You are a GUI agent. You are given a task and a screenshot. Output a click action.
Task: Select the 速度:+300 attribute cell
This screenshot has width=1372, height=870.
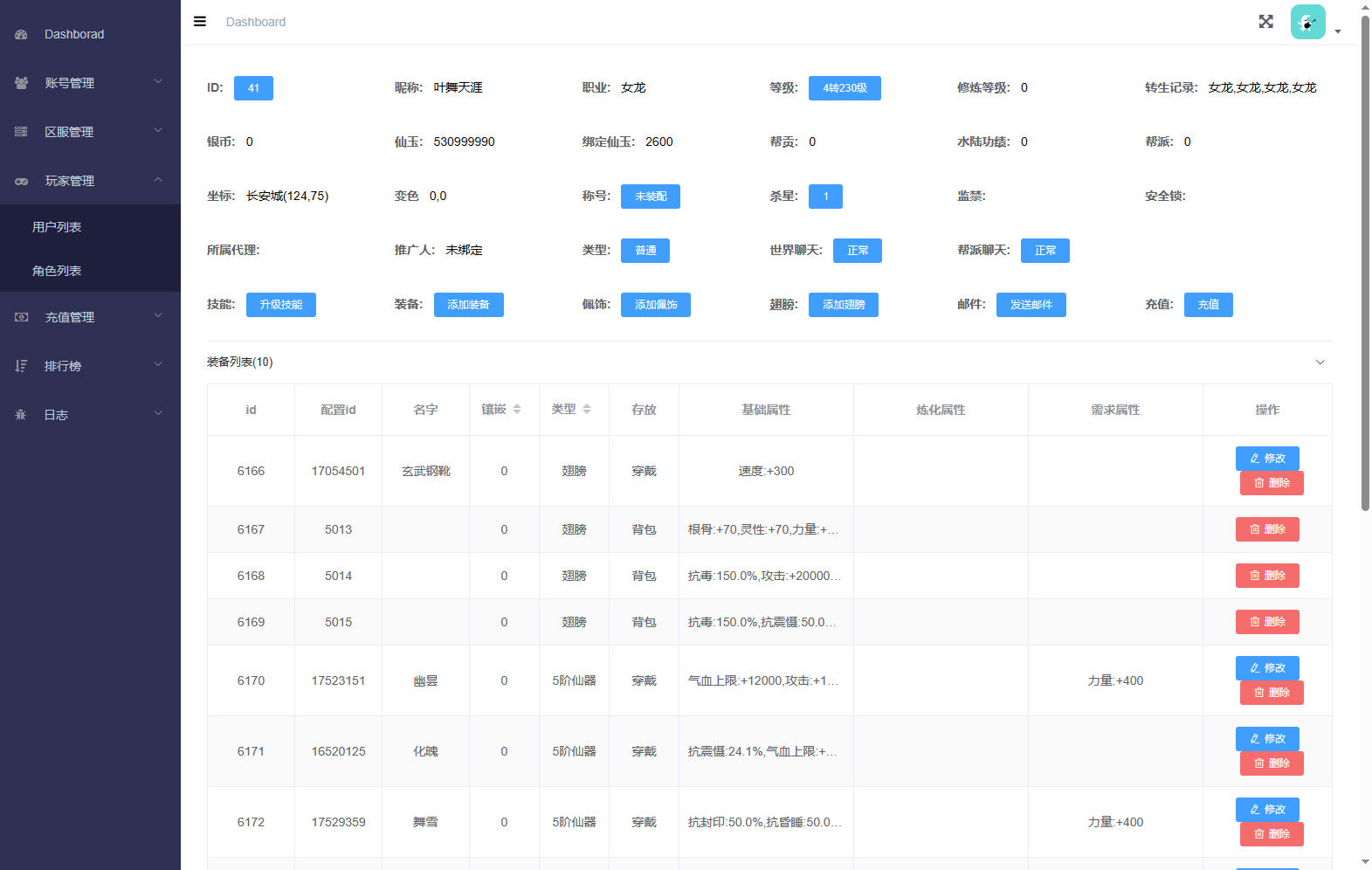click(x=766, y=472)
